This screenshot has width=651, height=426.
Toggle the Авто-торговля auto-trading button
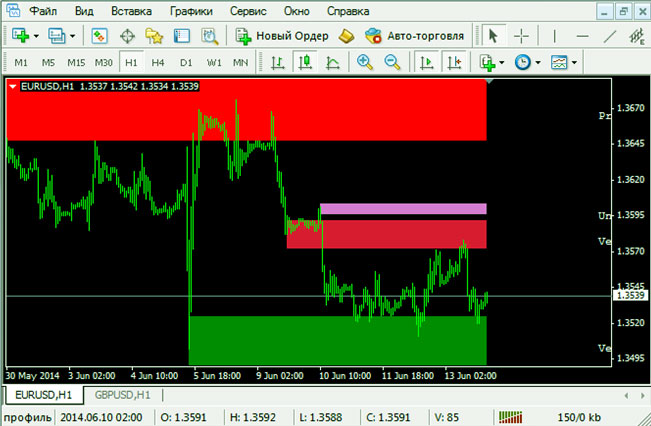416,36
